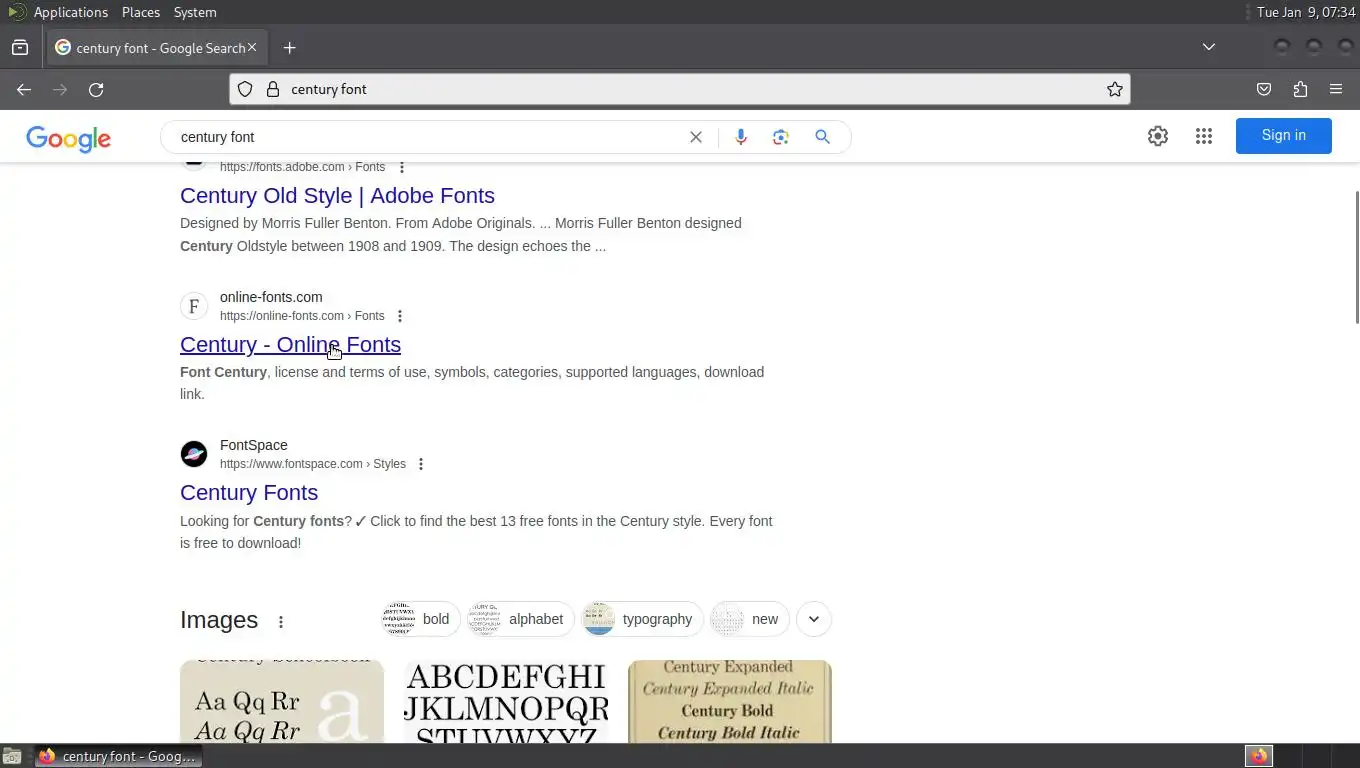Image resolution: width=1360 pixels, height=768 pixels.
Task: Go back to the previous page
Action: [24, 89]
